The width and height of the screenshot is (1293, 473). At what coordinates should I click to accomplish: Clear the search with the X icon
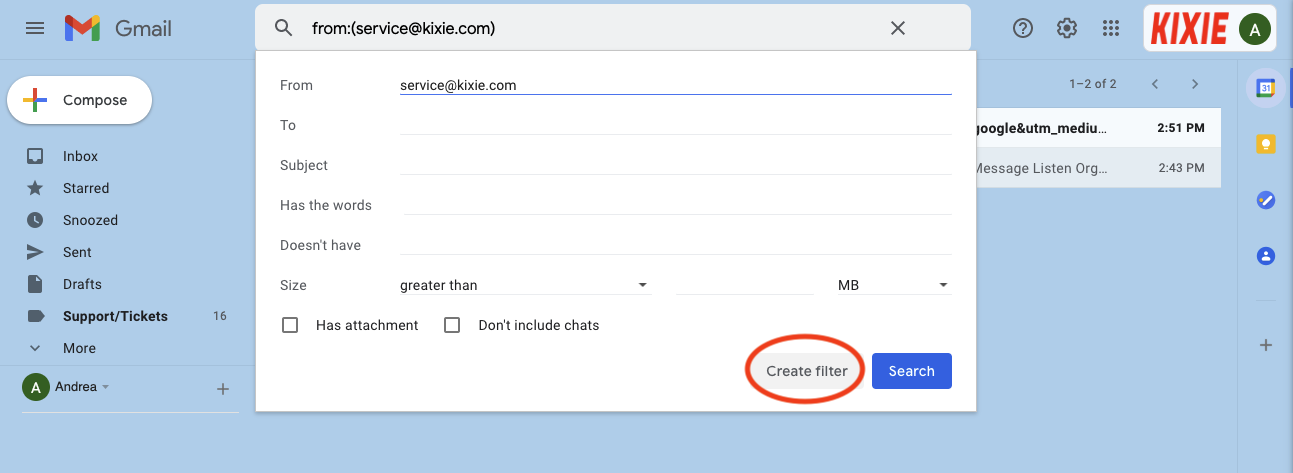click(x=898, y=28)
